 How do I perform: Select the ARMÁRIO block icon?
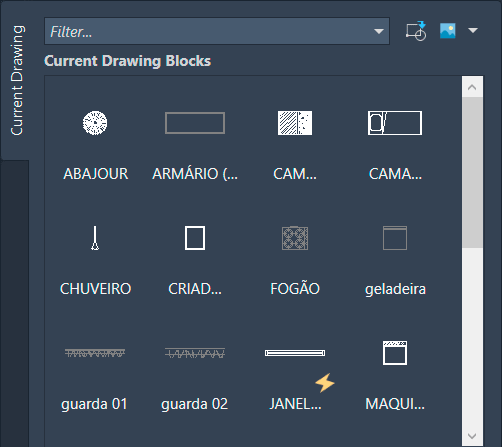[x=195, y=123]
